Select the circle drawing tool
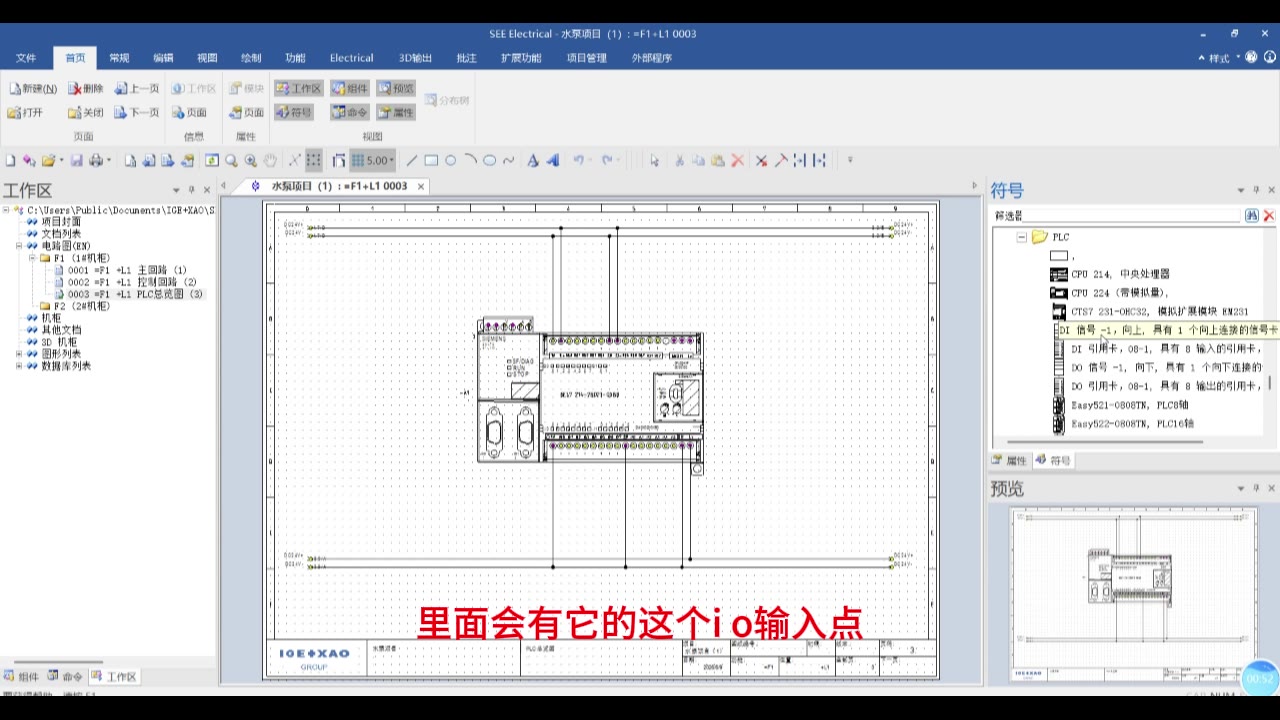The height and width of the screenshot is (720, 1280). [x=450, y=160]
